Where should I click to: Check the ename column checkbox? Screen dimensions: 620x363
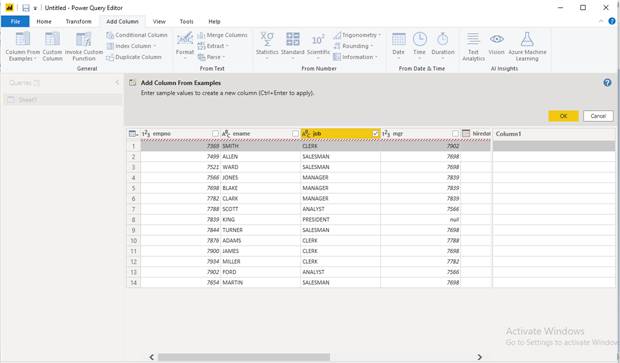point(295,134)
